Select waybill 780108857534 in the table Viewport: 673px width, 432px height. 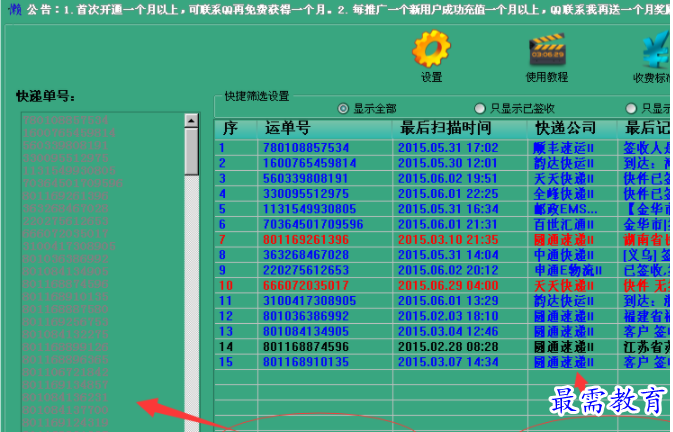306,148
